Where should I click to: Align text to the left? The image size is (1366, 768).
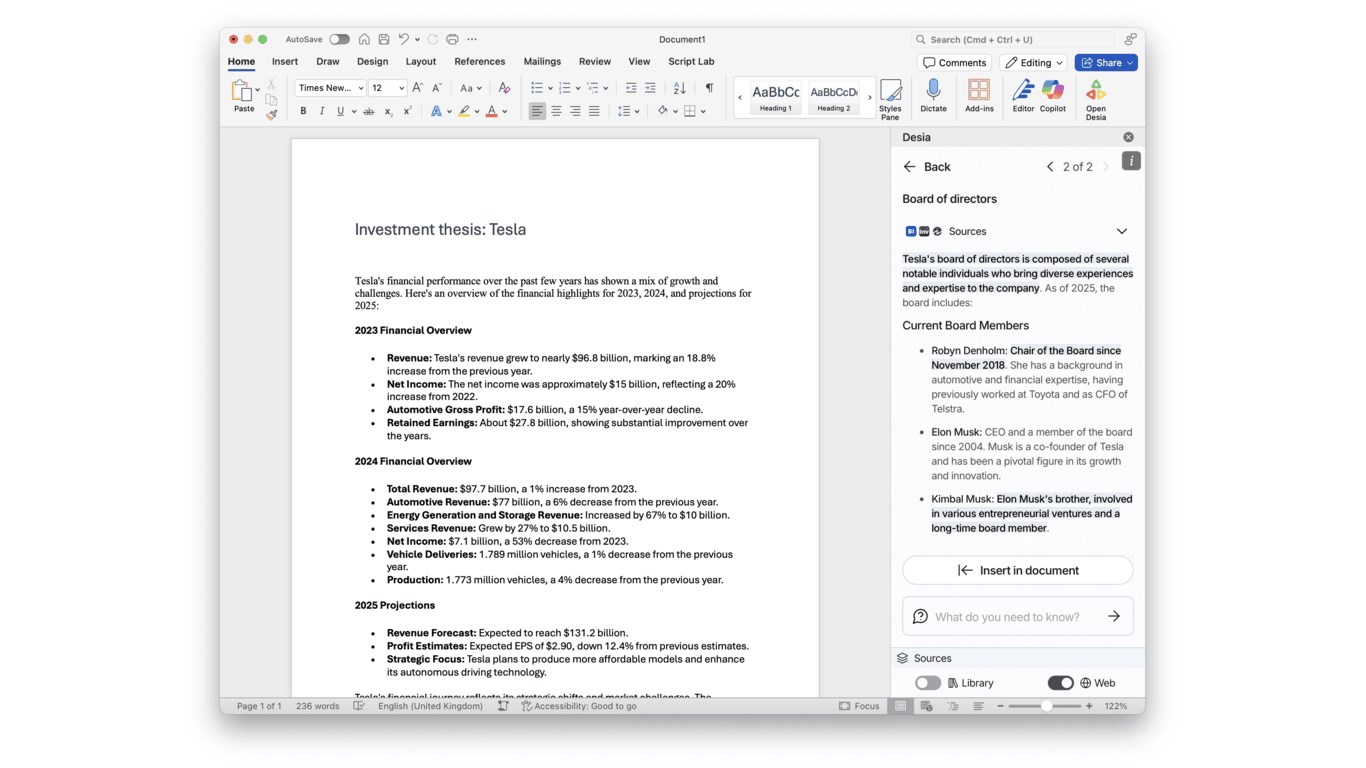[537, 111]
